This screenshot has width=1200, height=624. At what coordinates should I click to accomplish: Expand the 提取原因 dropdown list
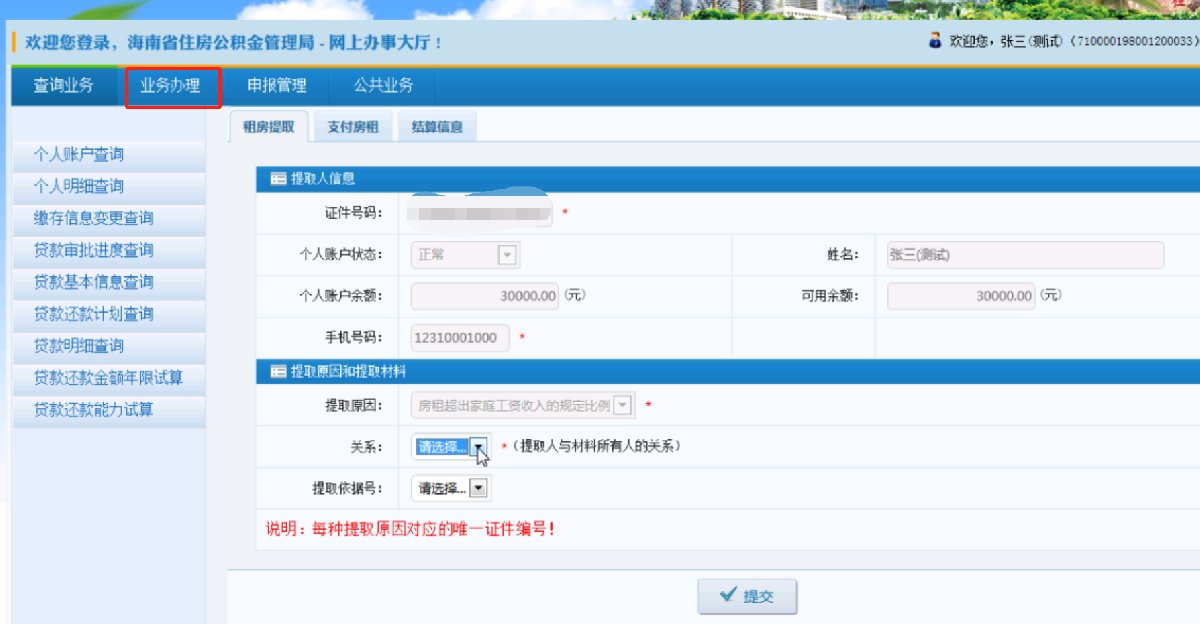pos(623,405)
